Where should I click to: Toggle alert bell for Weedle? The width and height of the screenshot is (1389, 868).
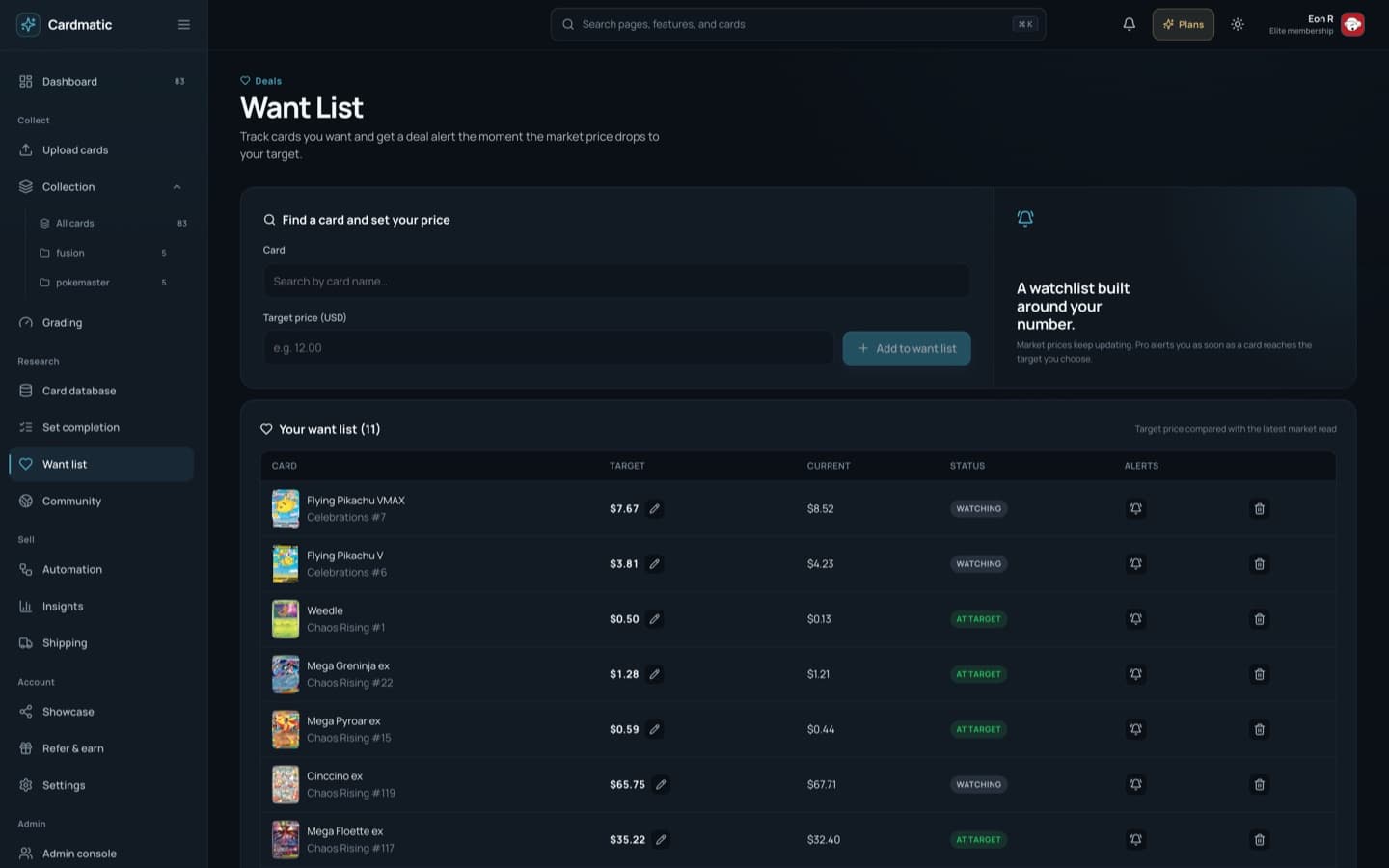(x=1136, y=619)
